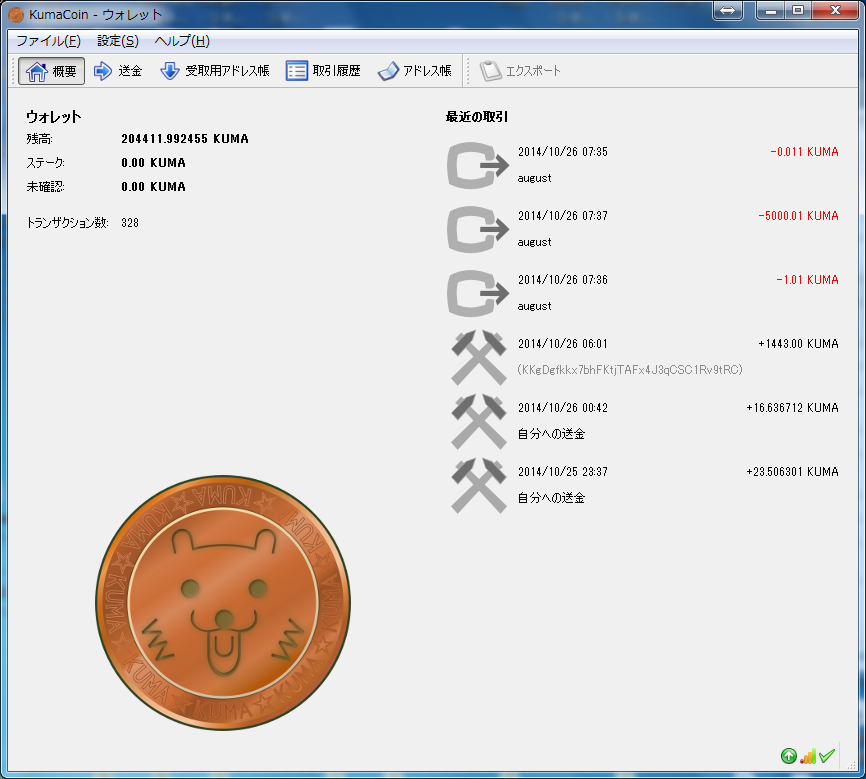Show the 取引履歴 transaction history

(323, 71)
